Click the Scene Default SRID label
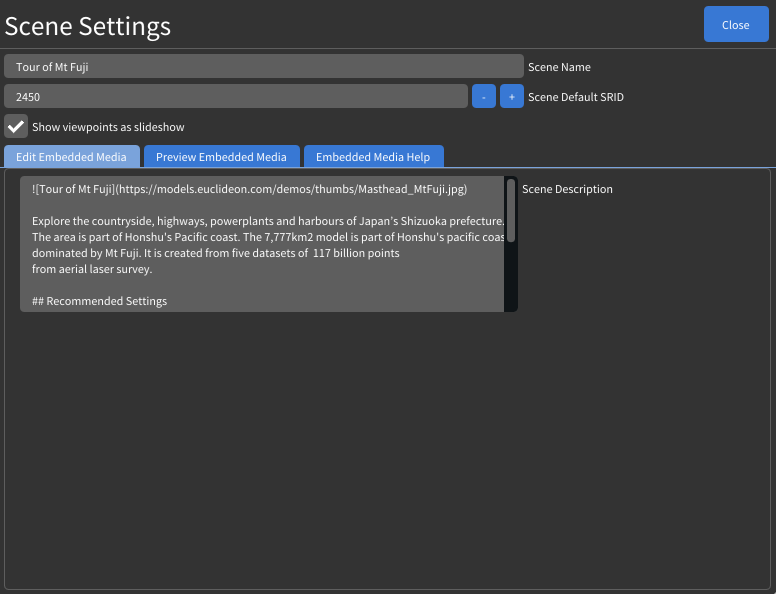Image resolution: width=776 pixels, height=594 pixels. [575, 97]
